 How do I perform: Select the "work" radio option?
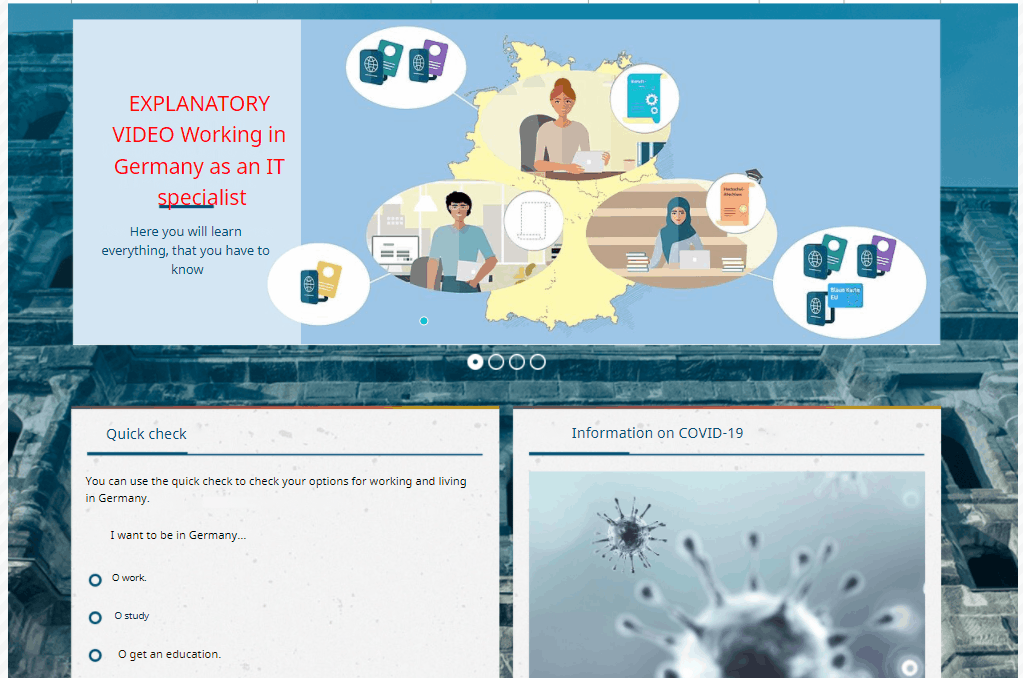(95, 579)
